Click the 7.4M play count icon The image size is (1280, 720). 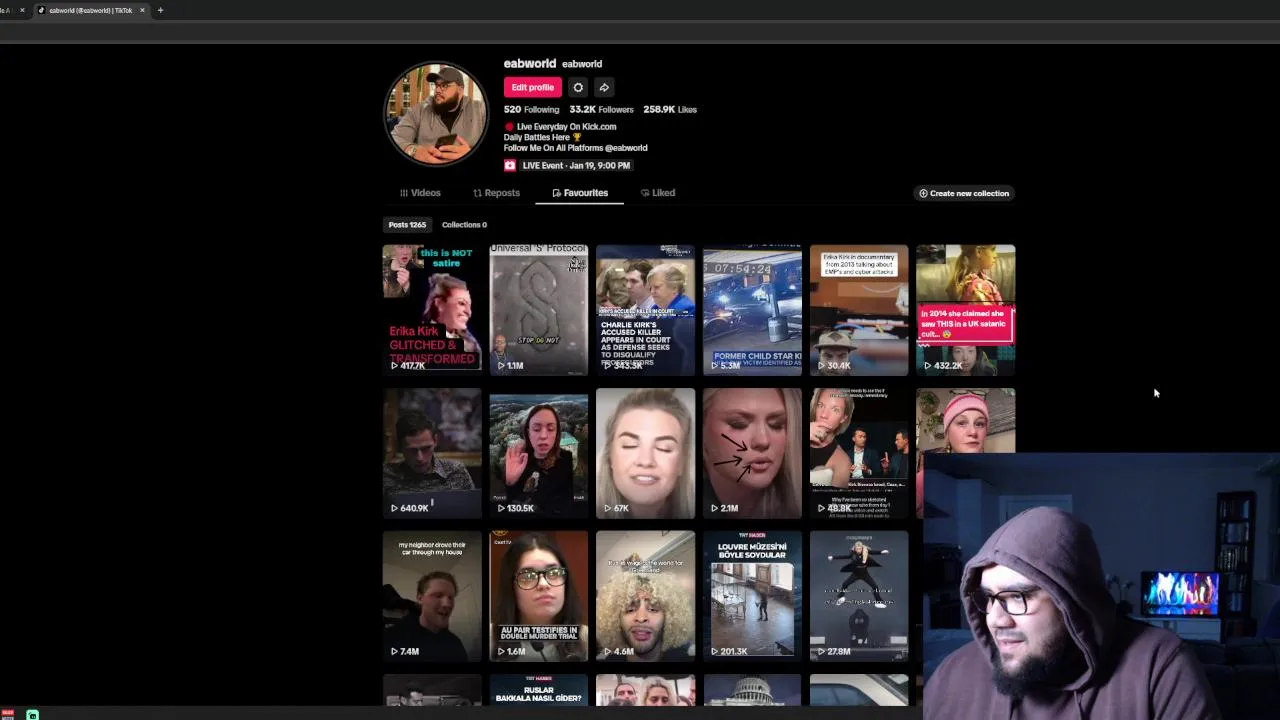point(395,651)
